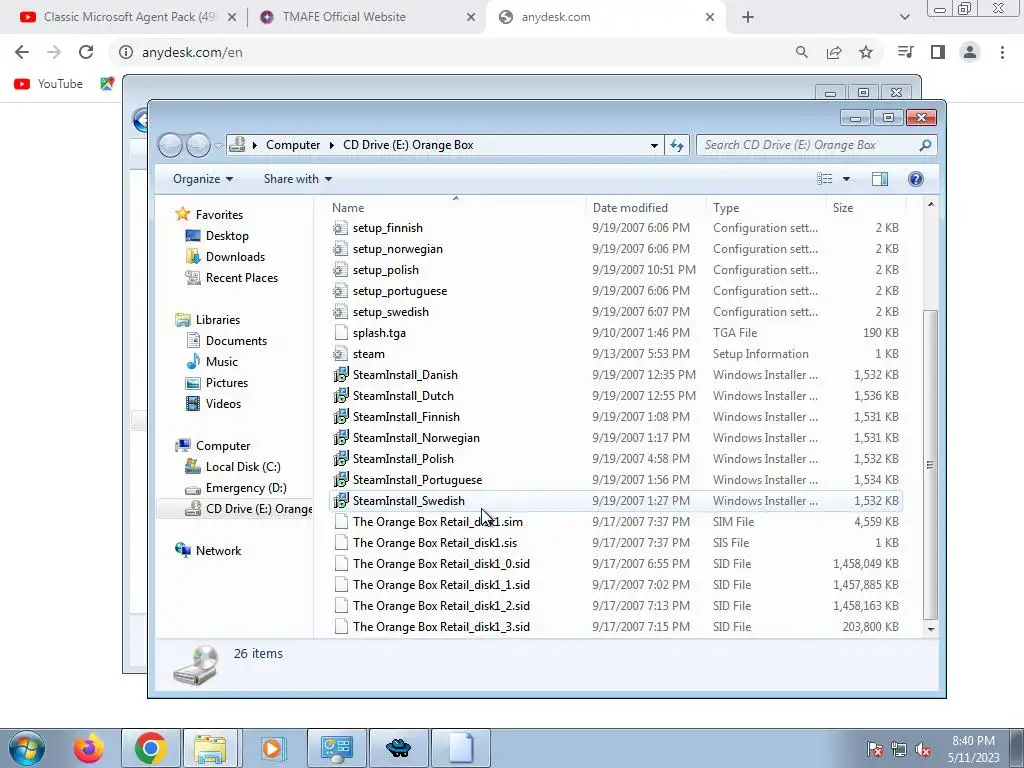Open a new Chrome tab
Image resolution: width=1024 pixels, height=768 pixels.
(748, 17)
